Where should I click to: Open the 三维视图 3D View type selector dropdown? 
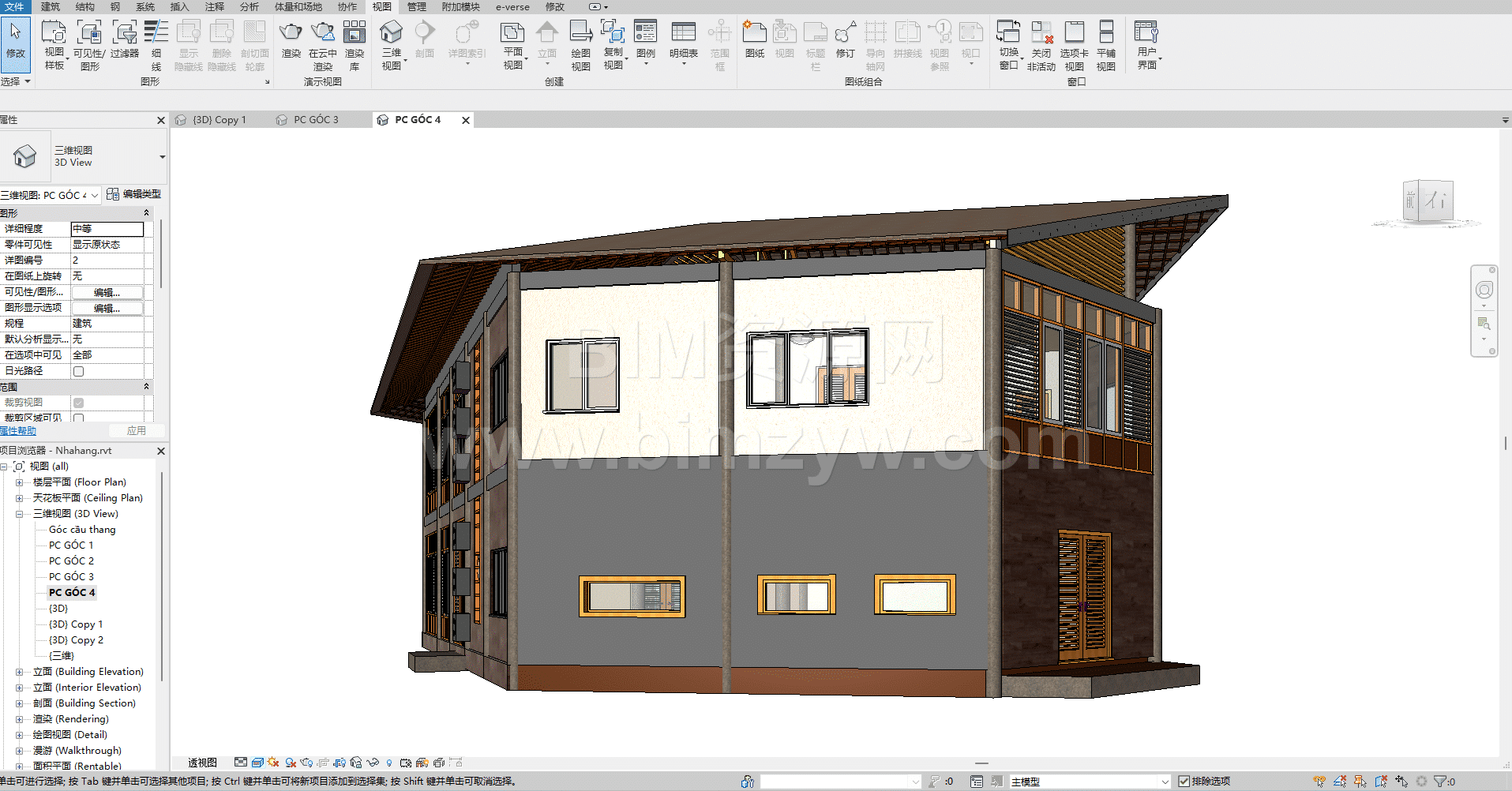pos(163,157)
